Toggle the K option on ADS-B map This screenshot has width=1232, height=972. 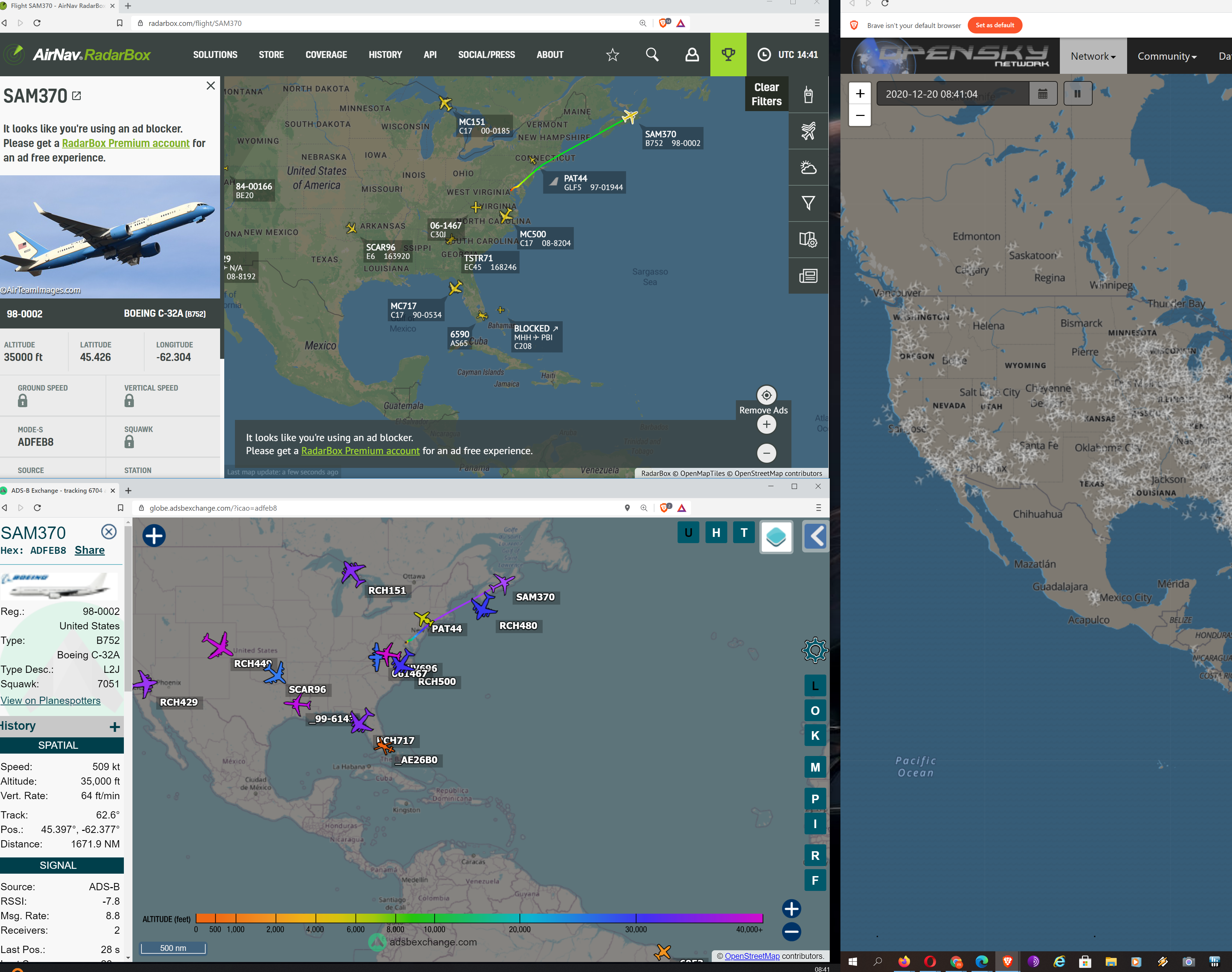(x=815, y=735)
